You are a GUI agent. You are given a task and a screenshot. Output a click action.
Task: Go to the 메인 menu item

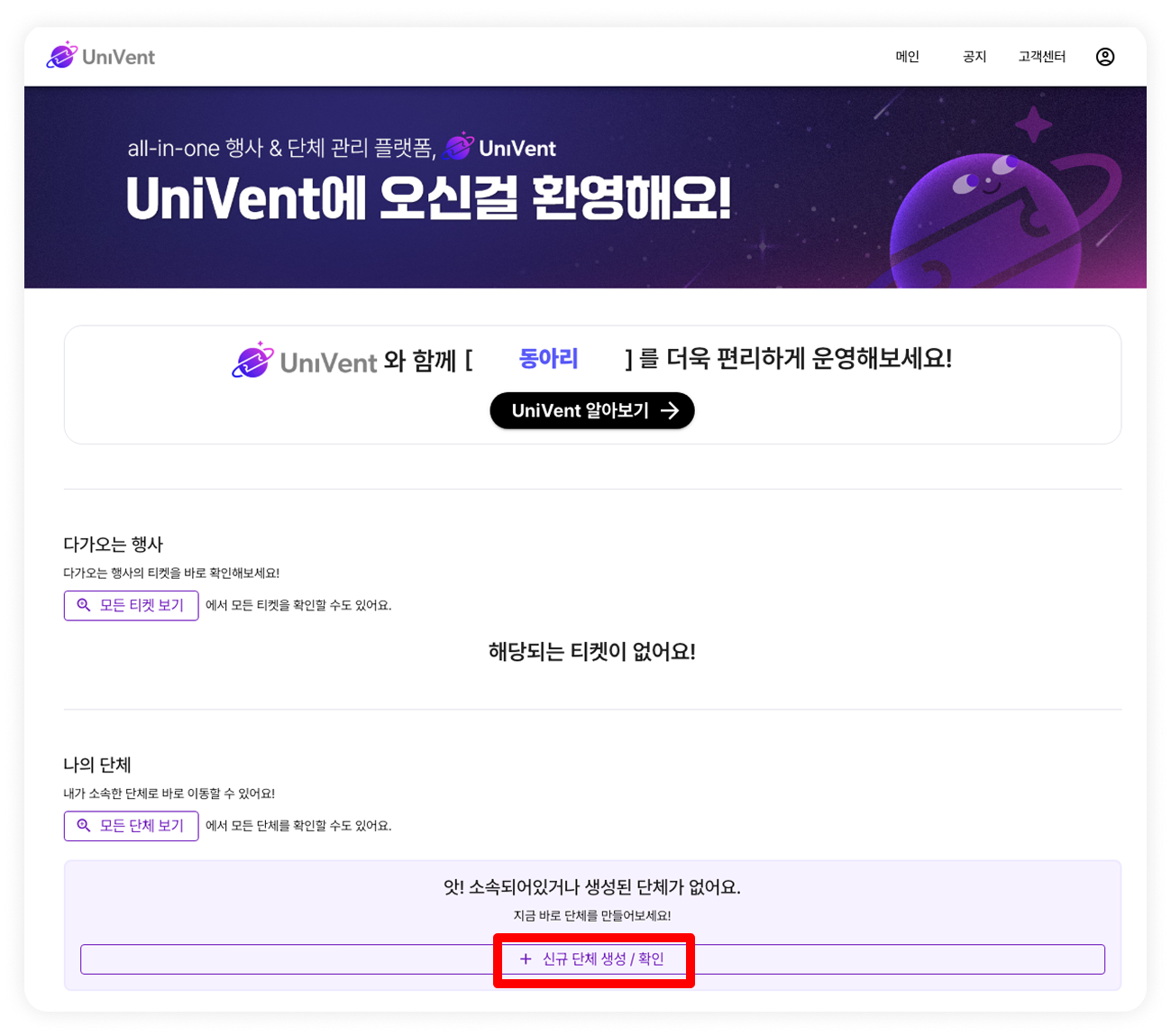tap(907, 57)
